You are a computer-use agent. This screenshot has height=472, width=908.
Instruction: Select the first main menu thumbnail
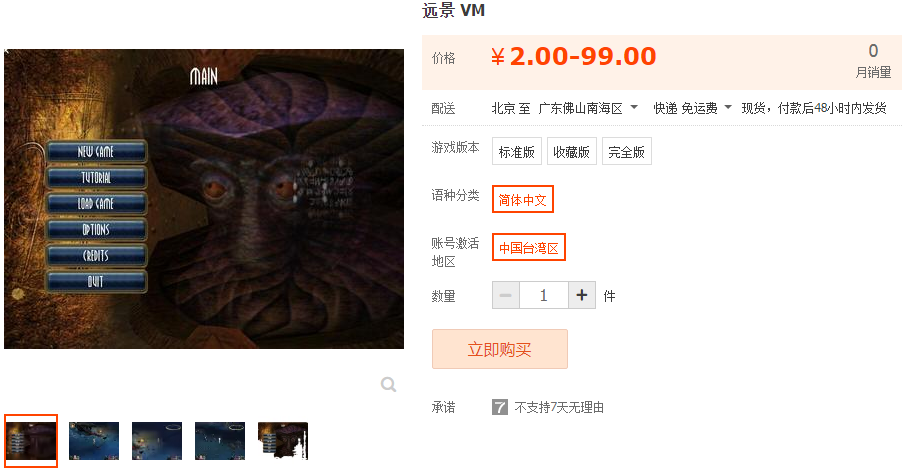[x=31, y=441]
